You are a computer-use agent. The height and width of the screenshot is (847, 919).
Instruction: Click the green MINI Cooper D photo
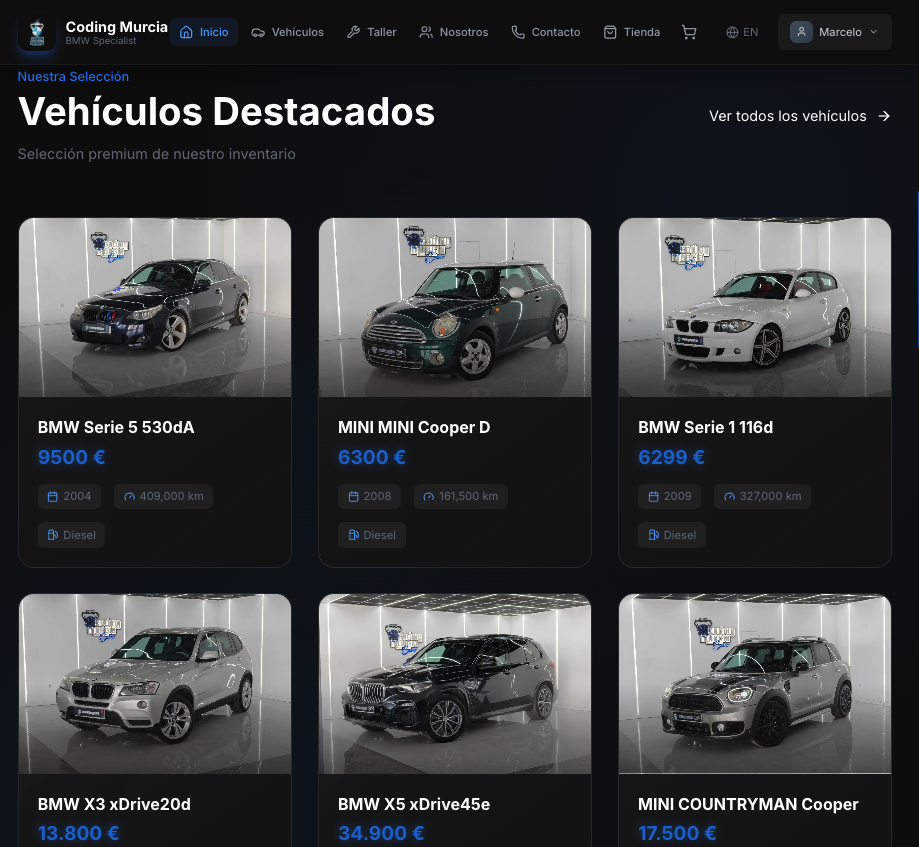point(455,308)
